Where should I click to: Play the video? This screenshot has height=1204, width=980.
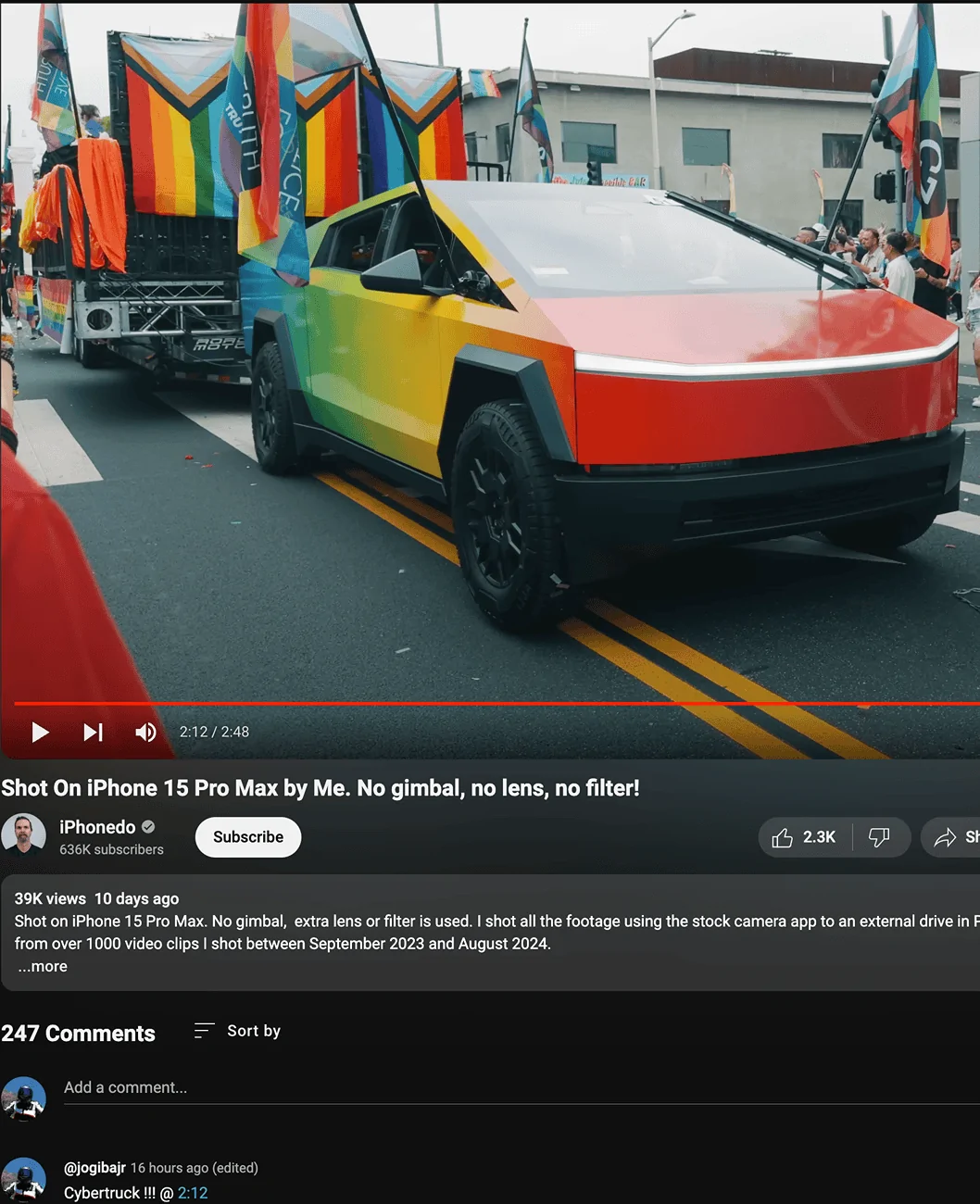click(x=40, y=733)
